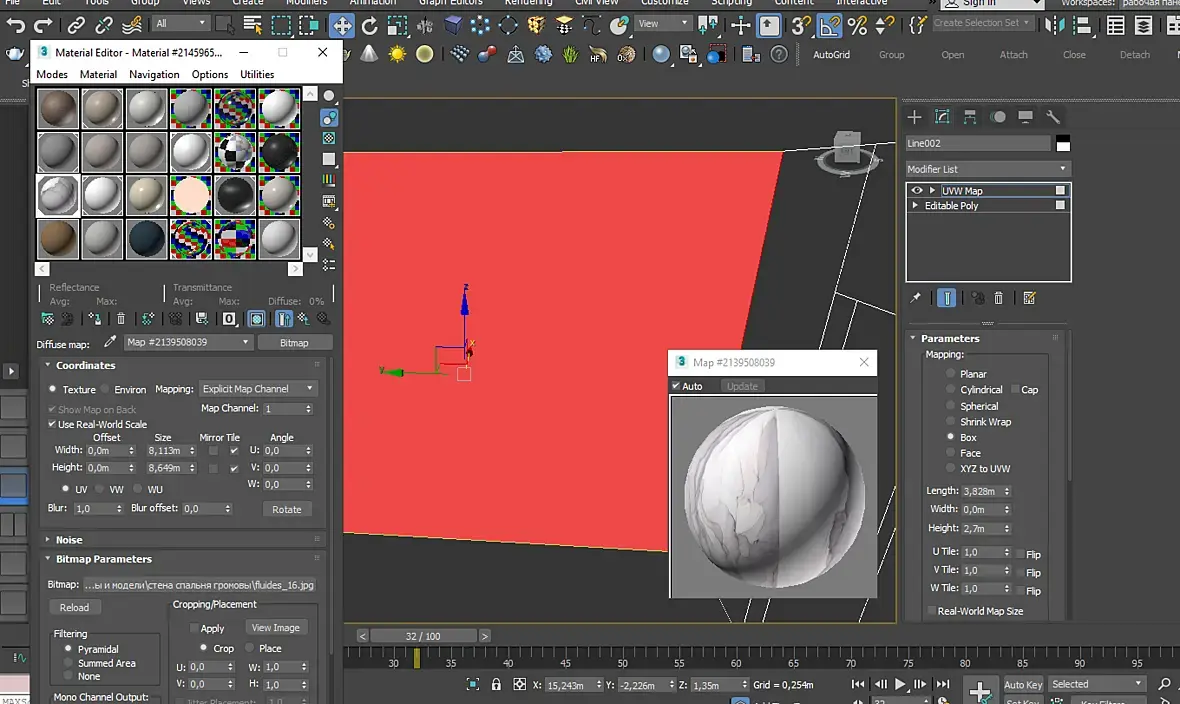
Task: Click the View Image button
Action: [275, 628]
